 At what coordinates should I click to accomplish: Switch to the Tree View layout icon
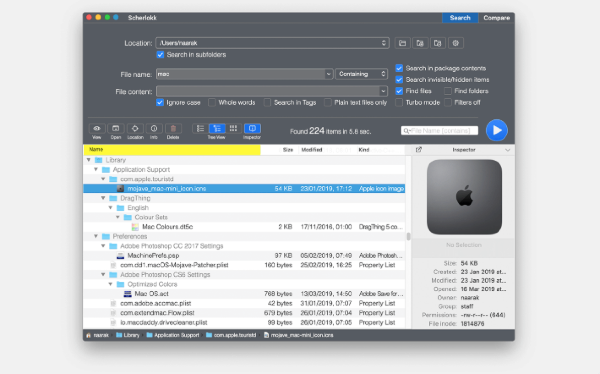(217, 129)
